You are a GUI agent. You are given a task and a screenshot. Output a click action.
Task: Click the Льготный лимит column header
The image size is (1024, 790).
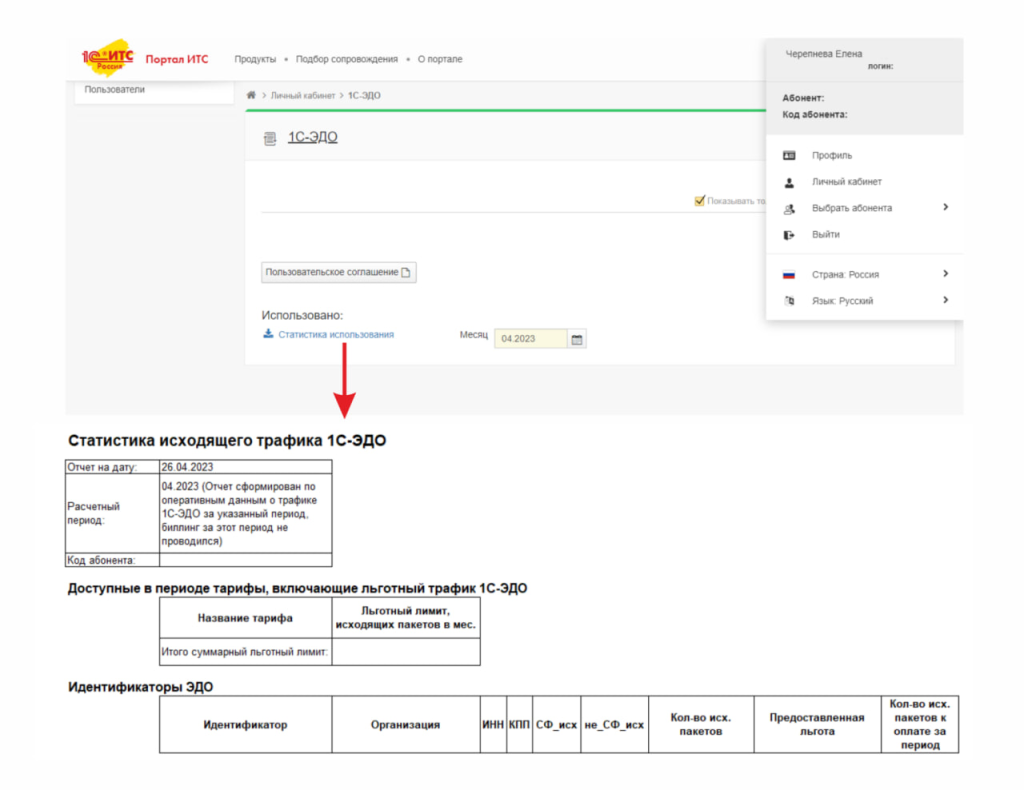coord(406,618)
